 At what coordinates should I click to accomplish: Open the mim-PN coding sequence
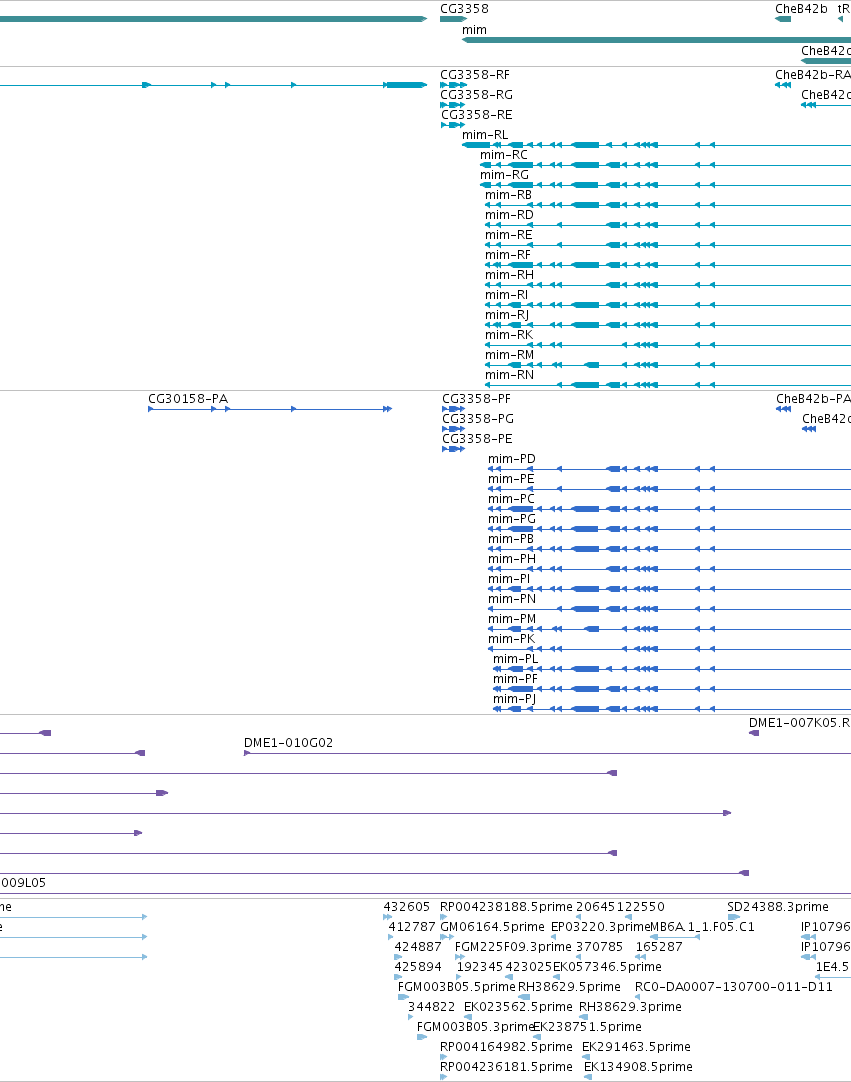[x=511, y=599]
